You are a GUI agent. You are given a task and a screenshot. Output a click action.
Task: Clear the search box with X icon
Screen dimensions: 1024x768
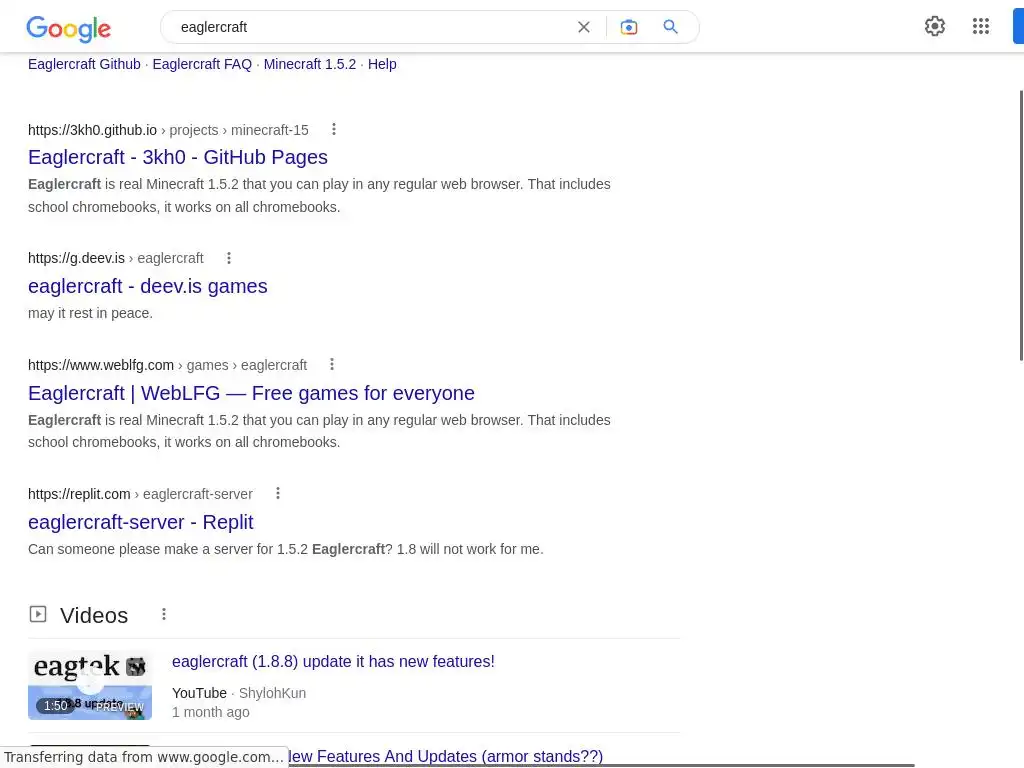click(584, 27)
